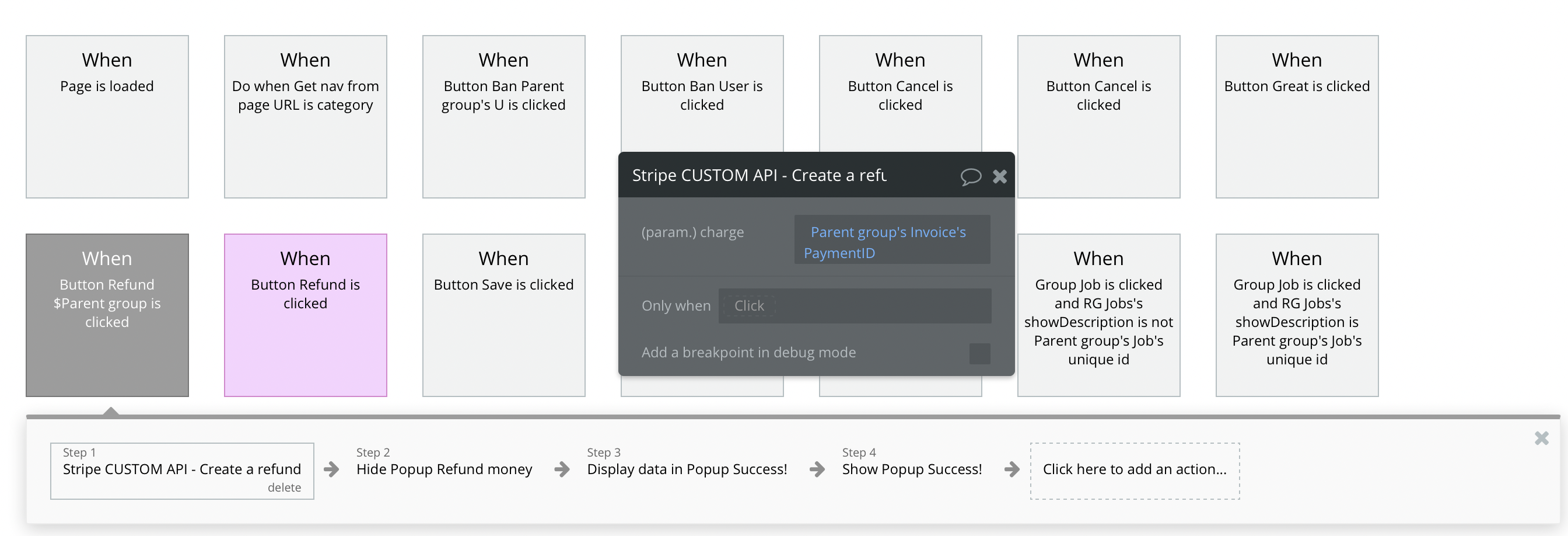Select the 'Button Great is clicked' event
This screenshot has width=1568, height=536.
pos(1297,116)
